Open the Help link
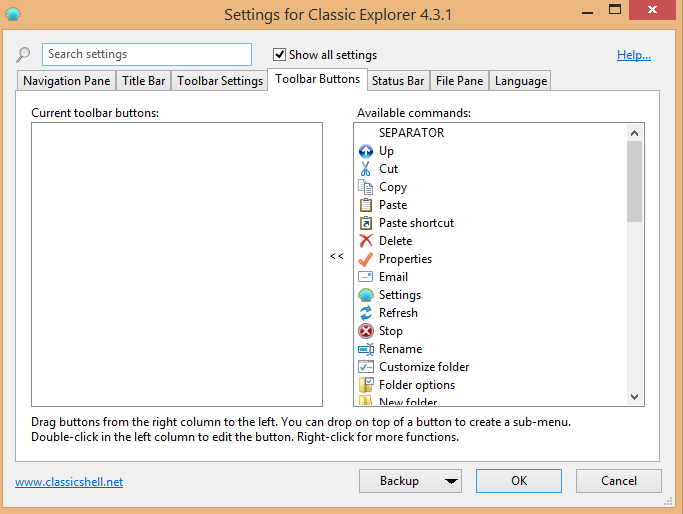The height and width of the screenshot is (514, 683). pos(634,55)
